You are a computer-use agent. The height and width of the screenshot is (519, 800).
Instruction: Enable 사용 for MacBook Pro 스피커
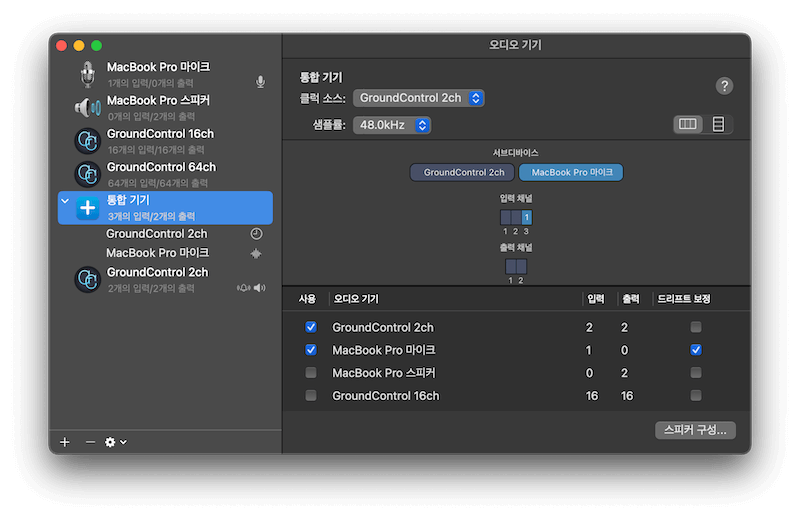pos(311,373)
